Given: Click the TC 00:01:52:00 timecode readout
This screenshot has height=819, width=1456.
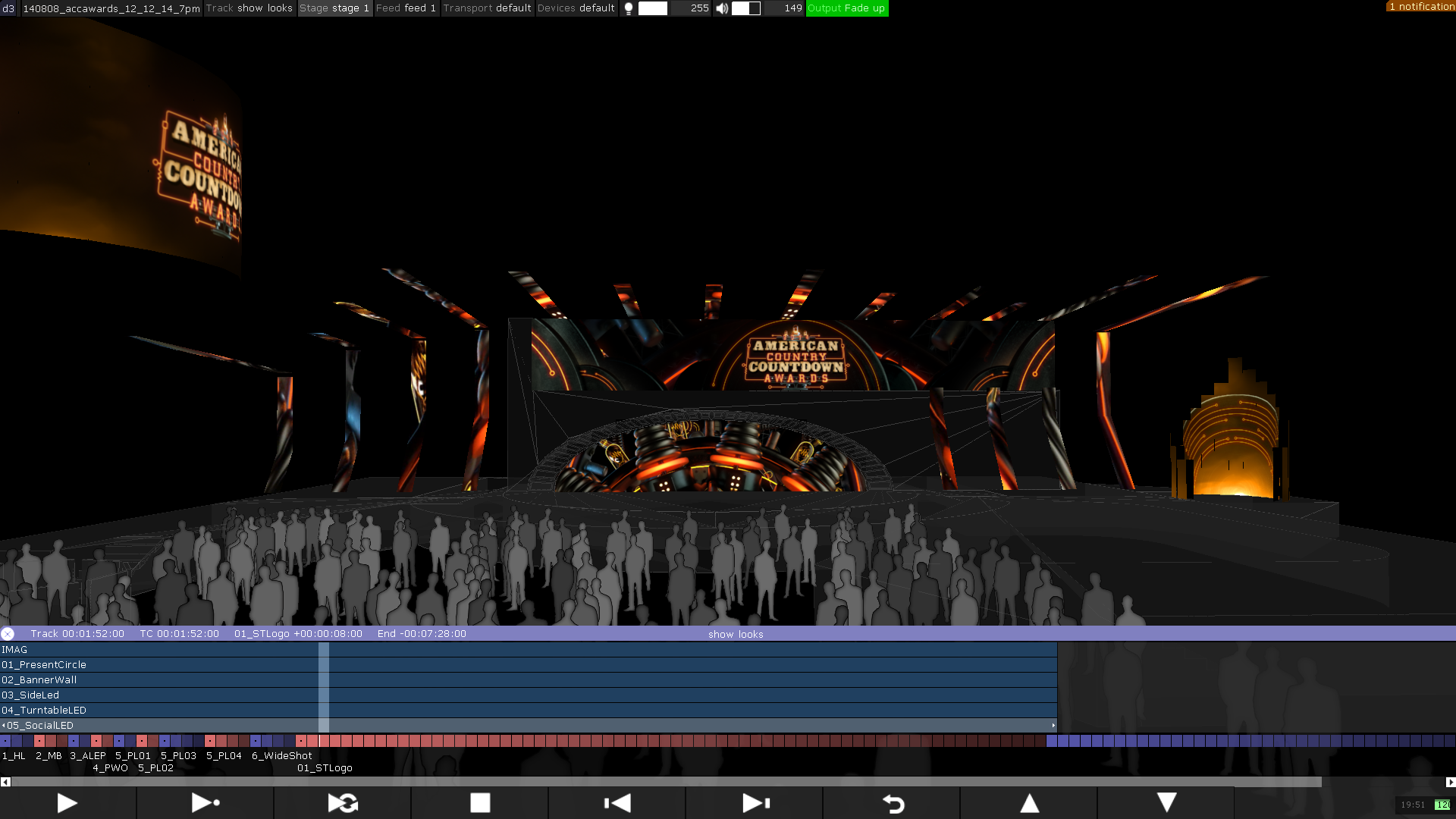Looking at the screenshot, I should coord(179,634).
